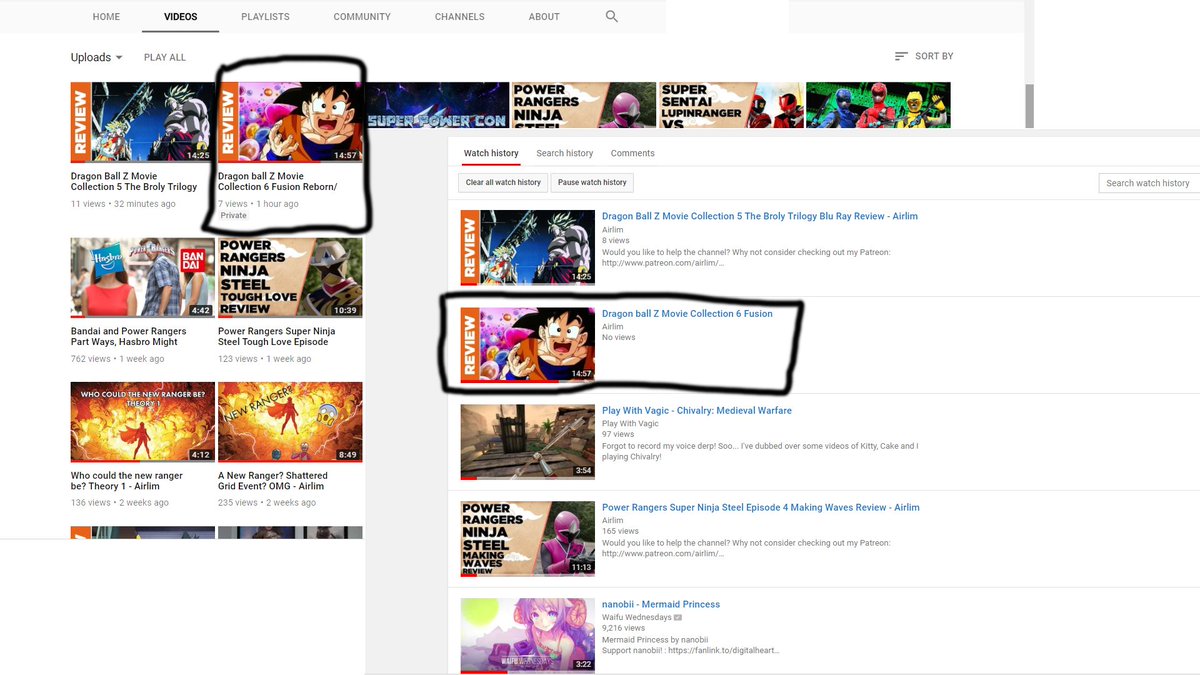
Task: Open the 'Play With Vagic' channel name
Action: tap(630, 424)
